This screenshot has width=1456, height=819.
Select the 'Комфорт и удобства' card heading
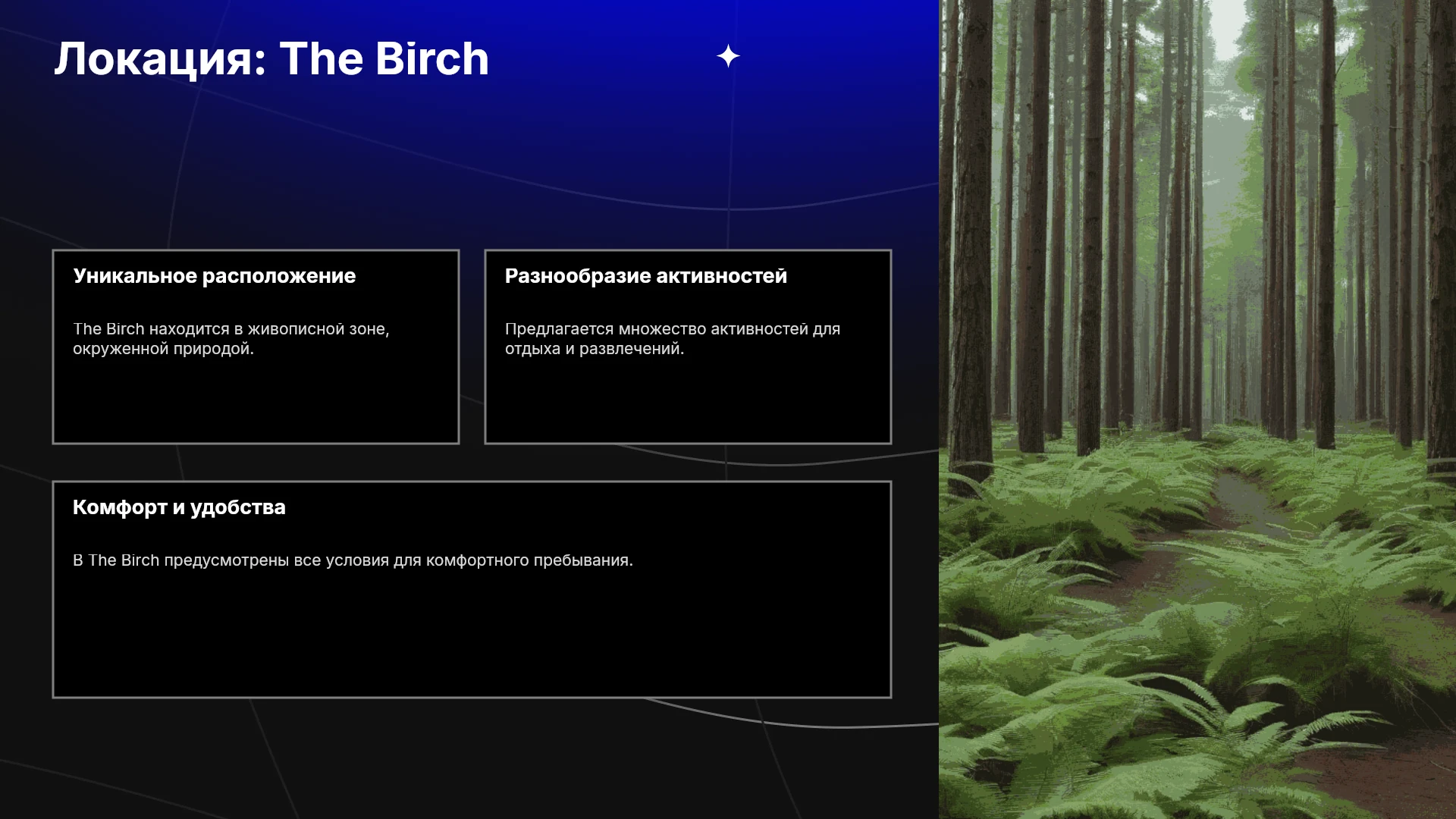pyautogui.click(x=179, y=507)
